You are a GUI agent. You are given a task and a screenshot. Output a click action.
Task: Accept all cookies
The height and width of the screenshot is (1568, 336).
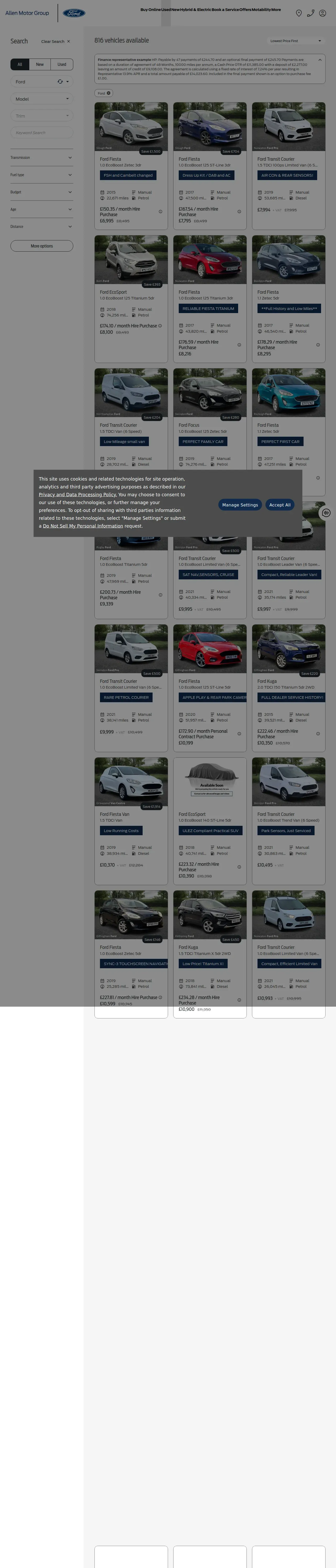(280, 505)
